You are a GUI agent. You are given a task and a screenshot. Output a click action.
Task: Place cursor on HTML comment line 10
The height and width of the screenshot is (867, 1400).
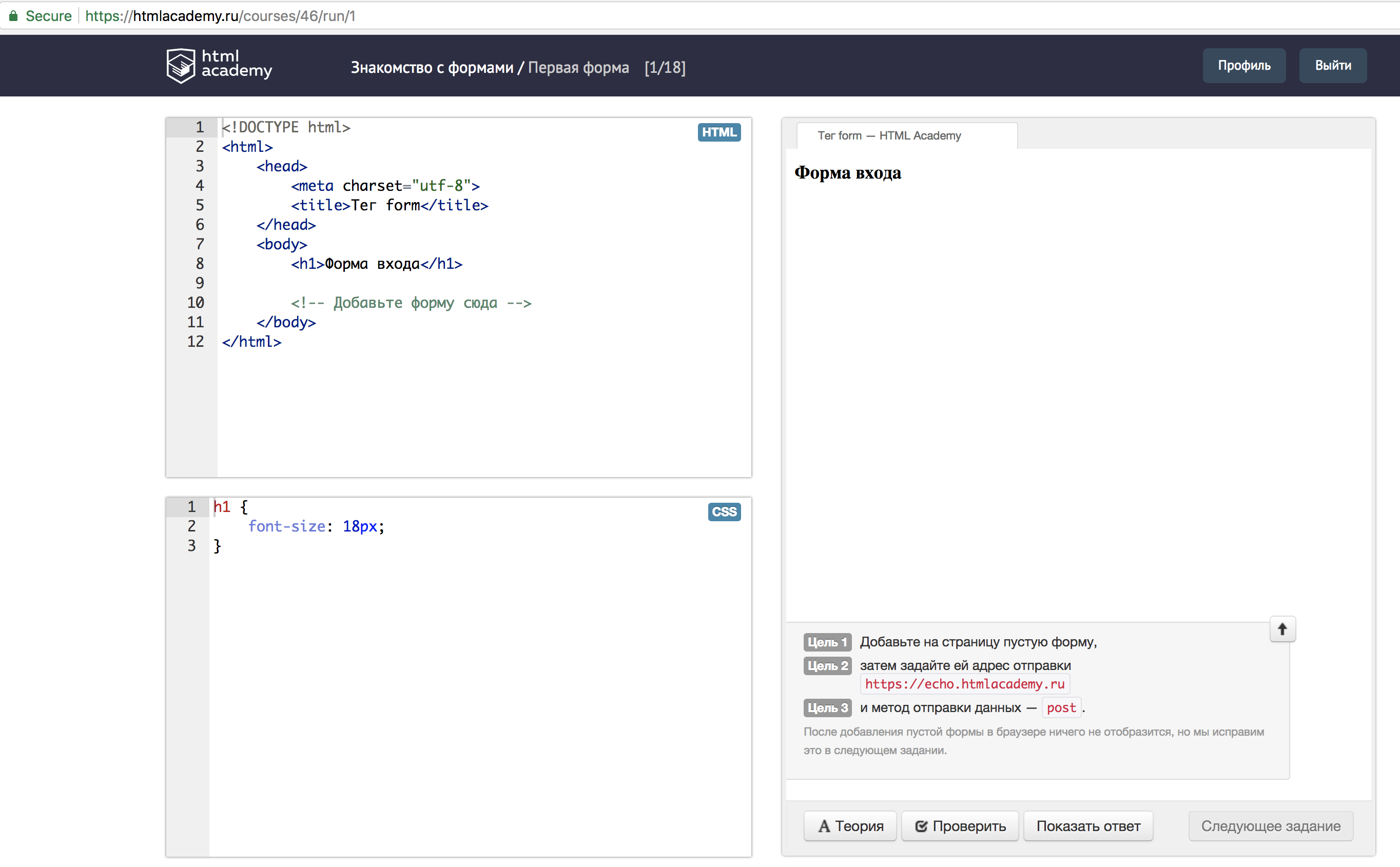pyautogui.click(x=411, y=303)
